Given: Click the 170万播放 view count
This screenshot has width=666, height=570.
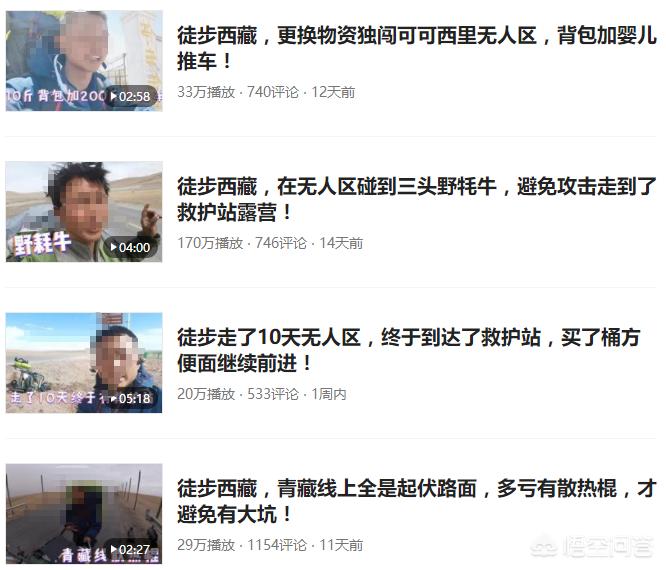Looking at the screenshot, I should tap(210, 243).
